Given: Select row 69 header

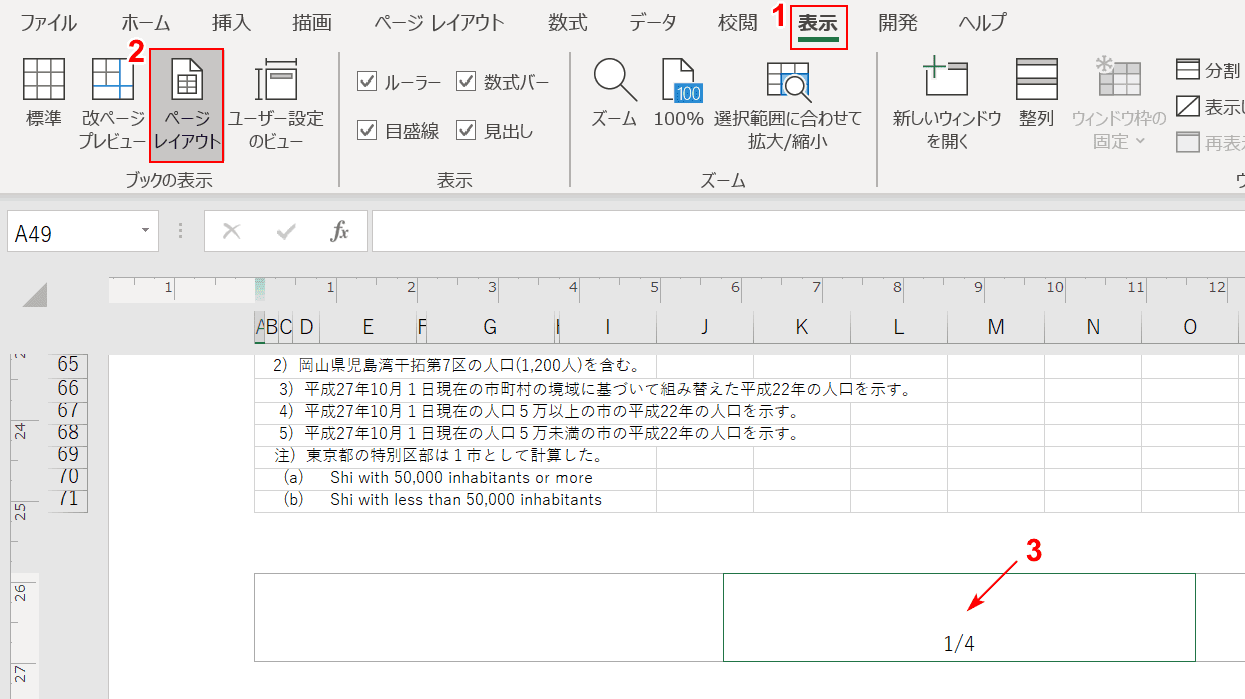Looking at the screenshot, I should [x=68, y=455].
